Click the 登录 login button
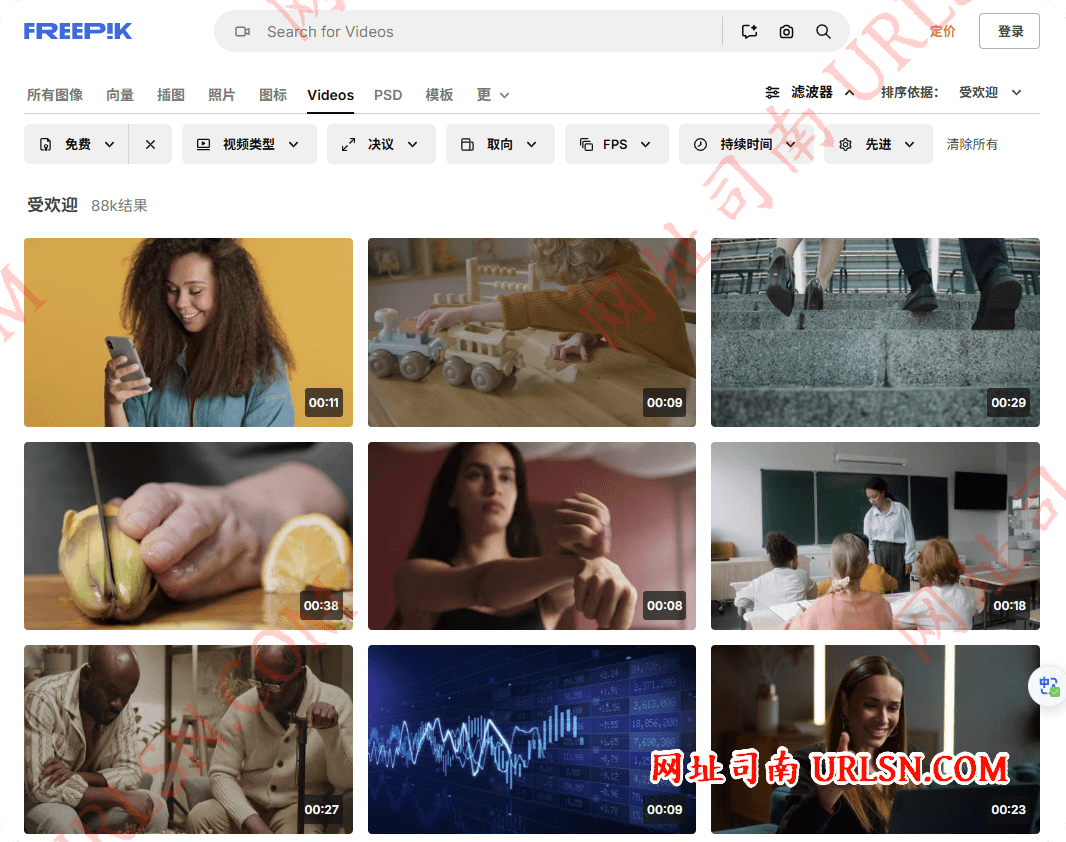 [x=1009, y=31]
